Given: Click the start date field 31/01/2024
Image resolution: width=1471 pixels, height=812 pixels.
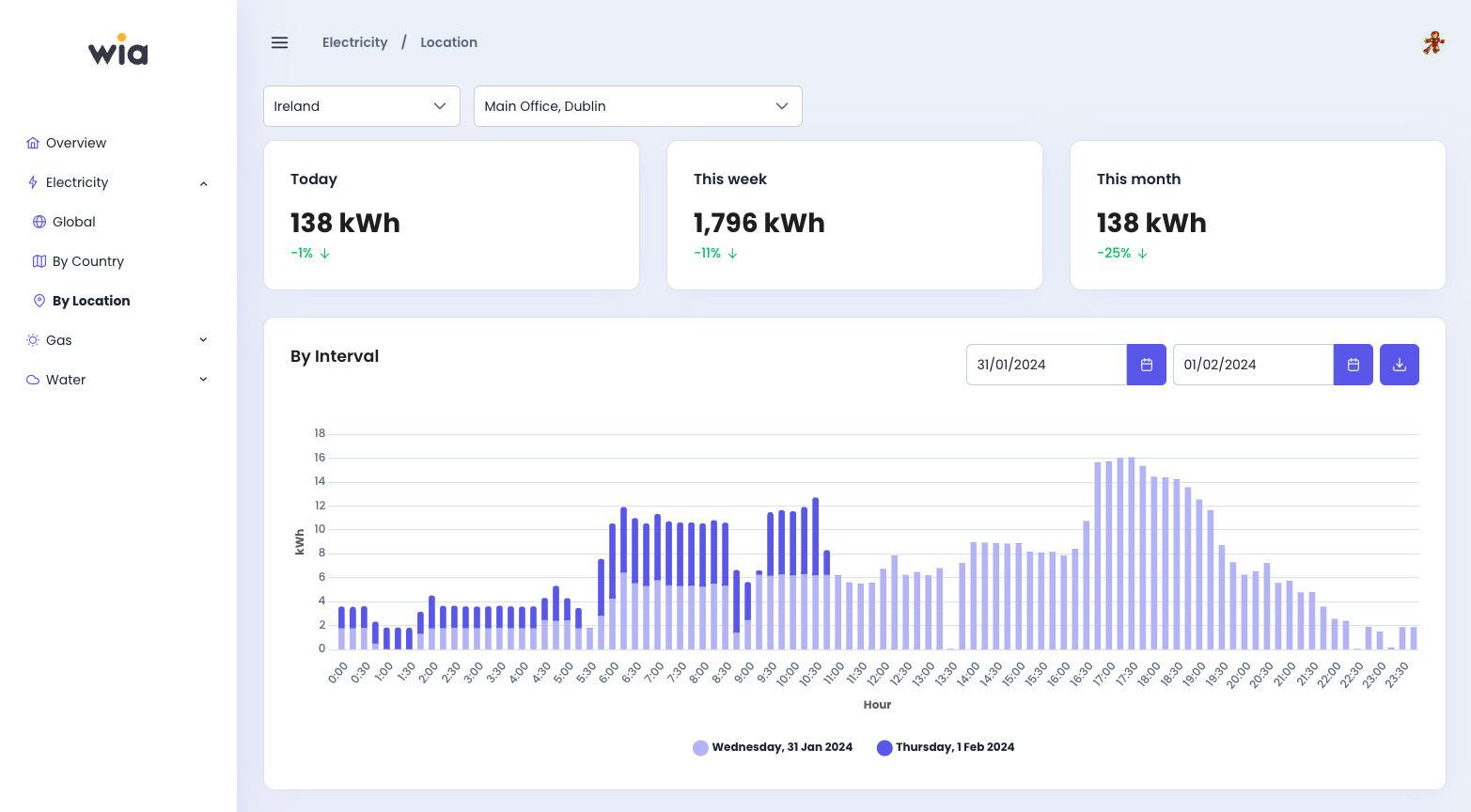Looking at the screenshot, I should [1047, 365].
